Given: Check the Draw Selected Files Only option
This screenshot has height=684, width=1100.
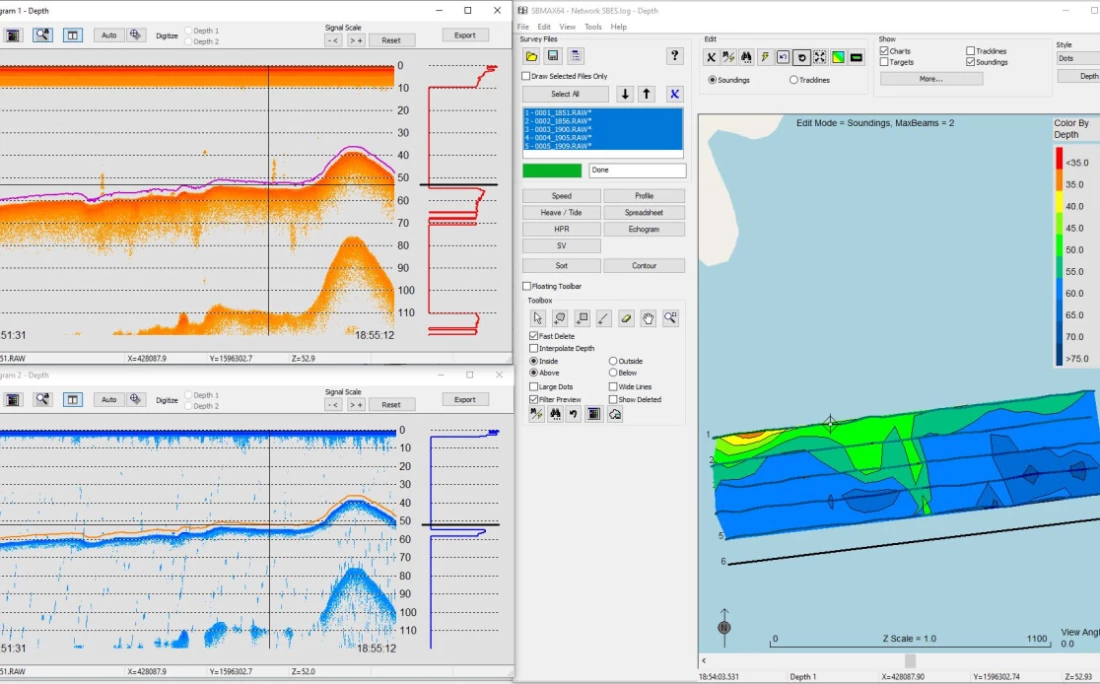Looking at the screenshot, I should click(x=527, y=76).
